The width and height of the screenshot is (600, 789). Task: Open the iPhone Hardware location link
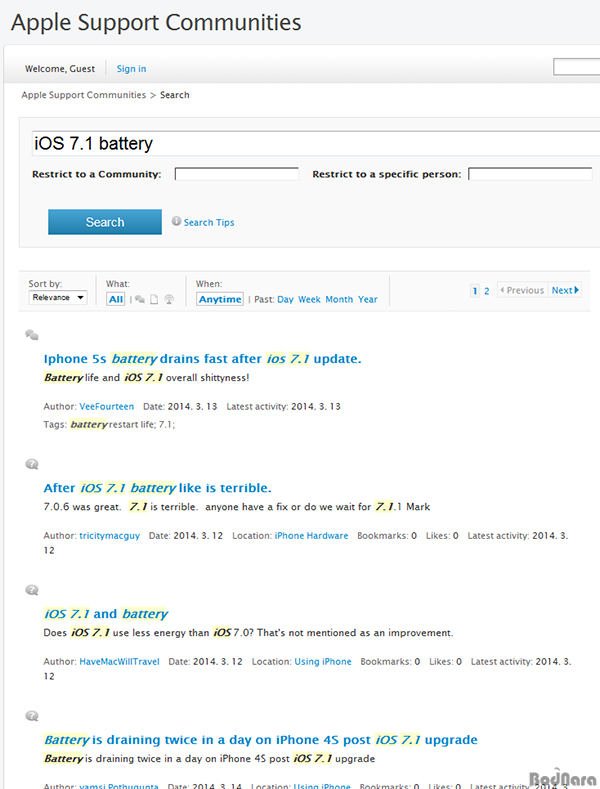tap(312, 535)
